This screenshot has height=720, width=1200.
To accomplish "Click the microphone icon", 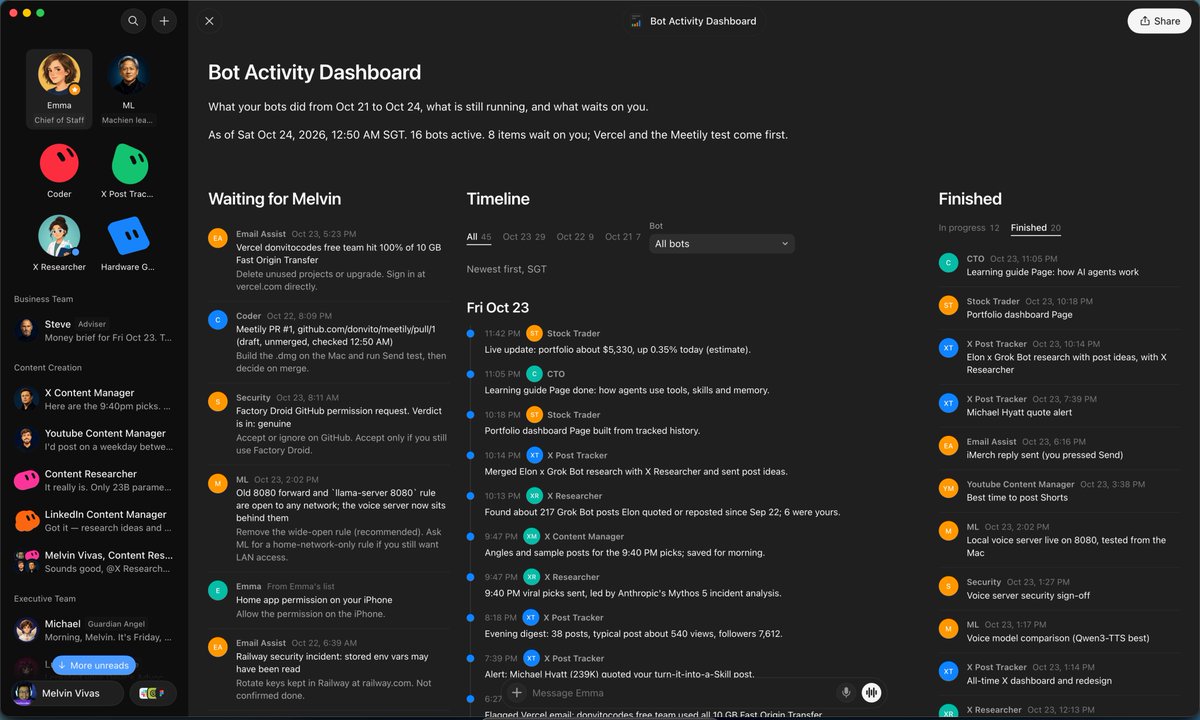I will coord(846,692).
